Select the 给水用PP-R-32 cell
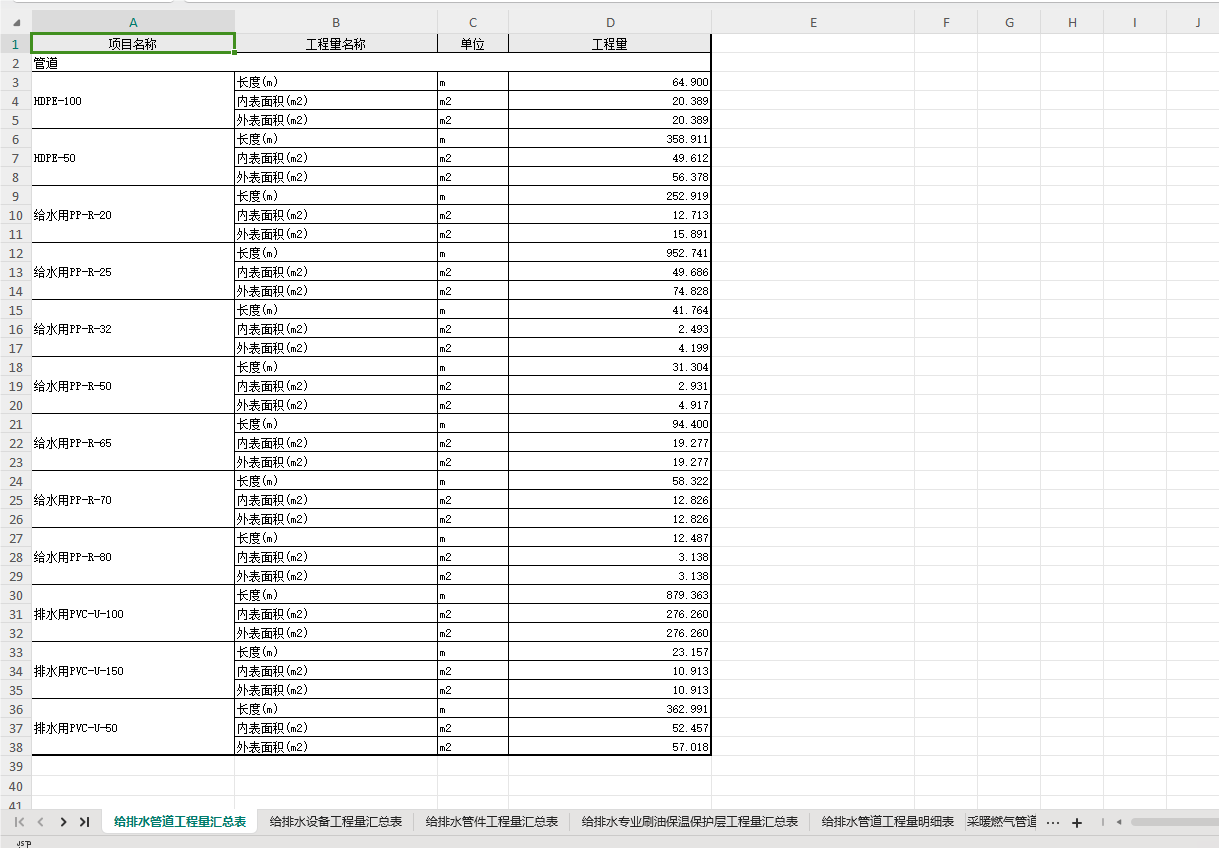 133,329
